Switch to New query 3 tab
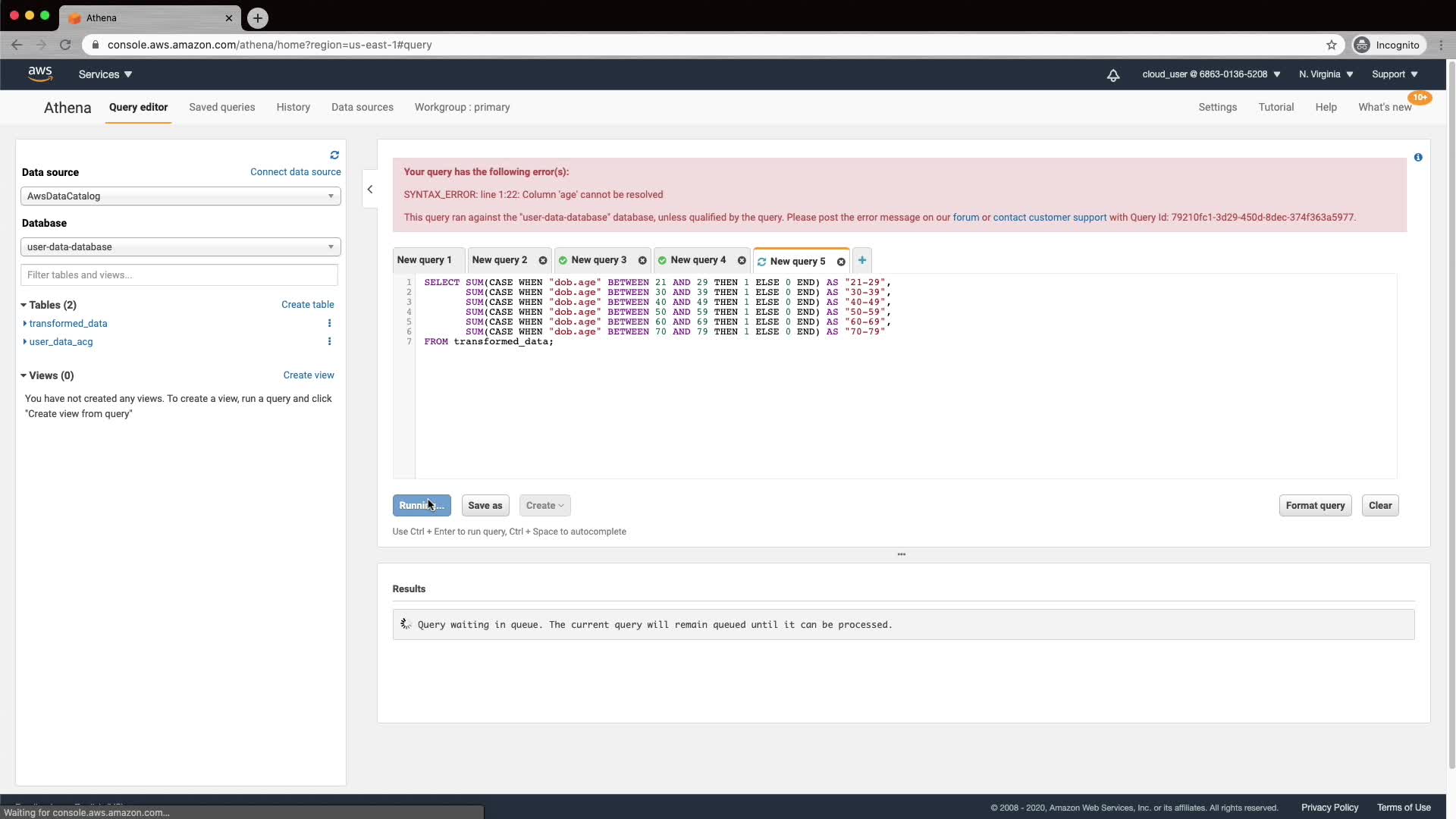This screenshot has width=1456, height=819. point(598,260)
